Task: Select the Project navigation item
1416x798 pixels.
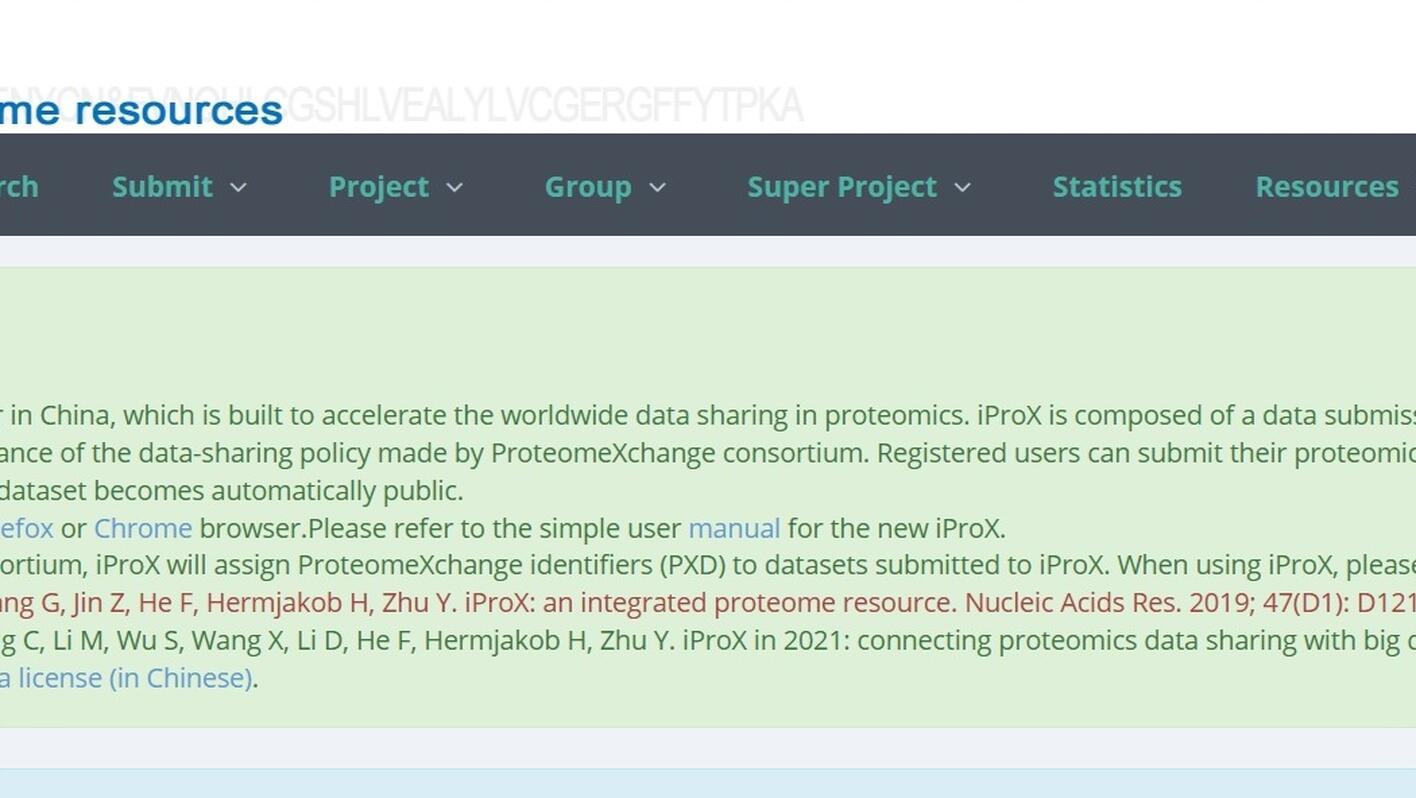Action: pos(378,187)
